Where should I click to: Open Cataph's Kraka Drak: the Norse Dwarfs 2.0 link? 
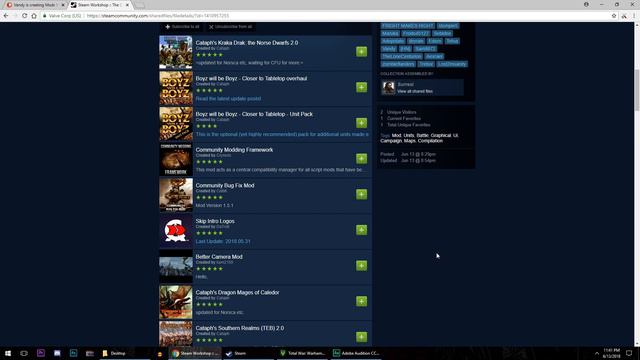pyautogui.click(x=247, y=42)
